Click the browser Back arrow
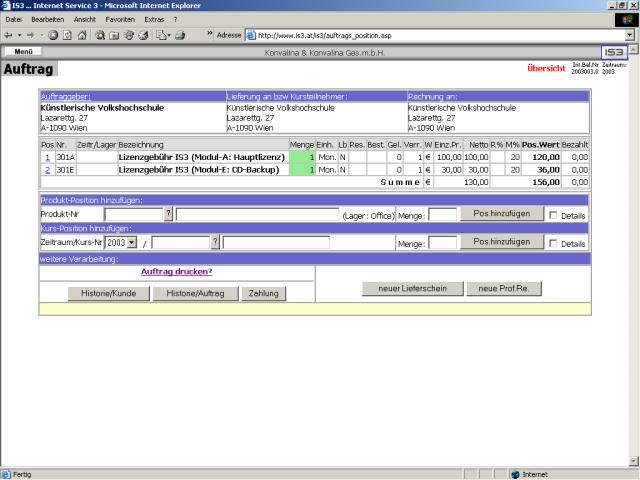This screenshot has height=480, width=640. (9, 36)
